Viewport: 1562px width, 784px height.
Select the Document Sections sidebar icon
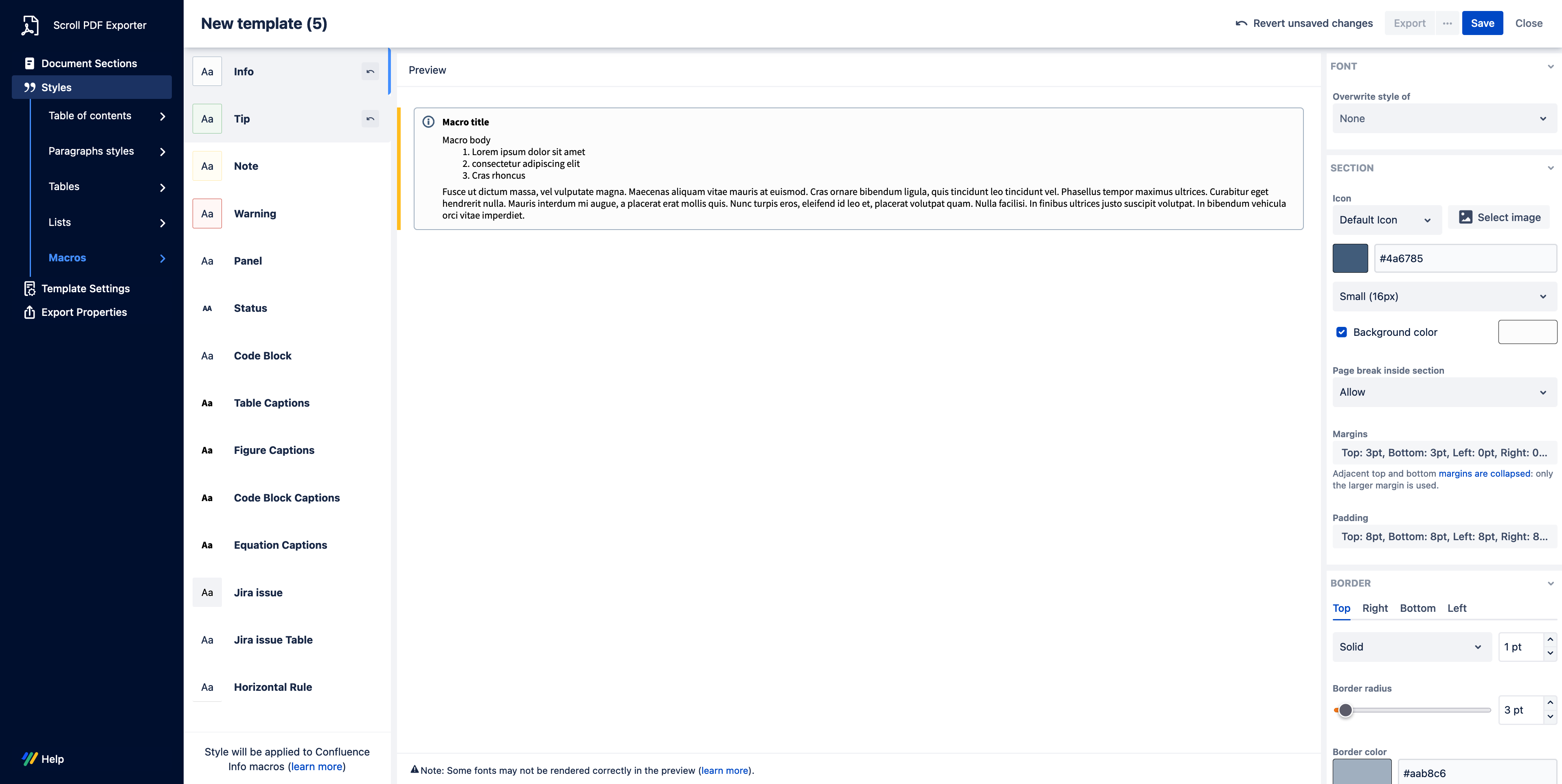tap(29, 62)
